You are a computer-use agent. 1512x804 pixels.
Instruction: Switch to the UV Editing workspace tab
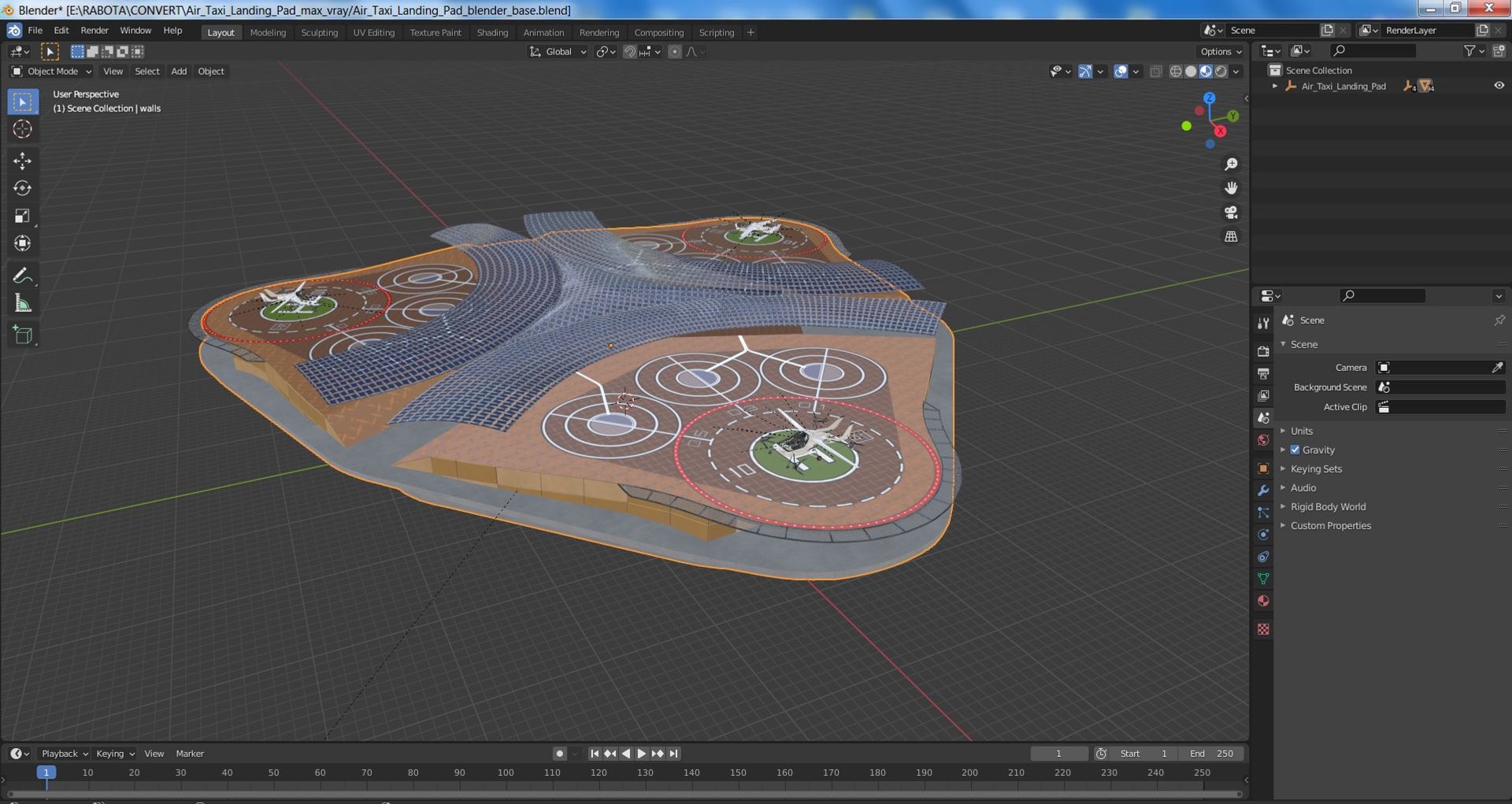pyautogui.click(x=373, y=32)
